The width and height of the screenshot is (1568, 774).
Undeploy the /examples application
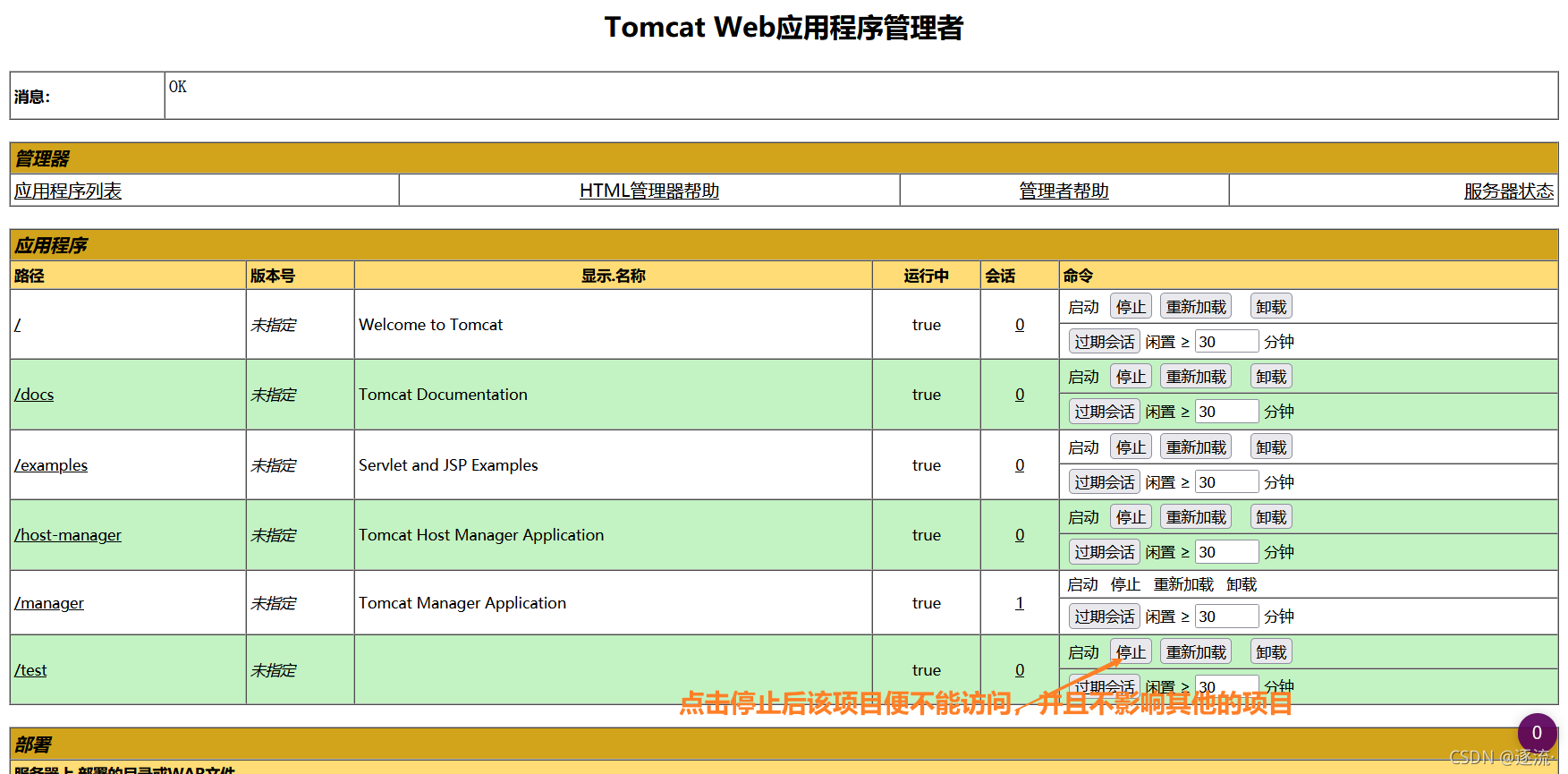tap(1271, 447)
